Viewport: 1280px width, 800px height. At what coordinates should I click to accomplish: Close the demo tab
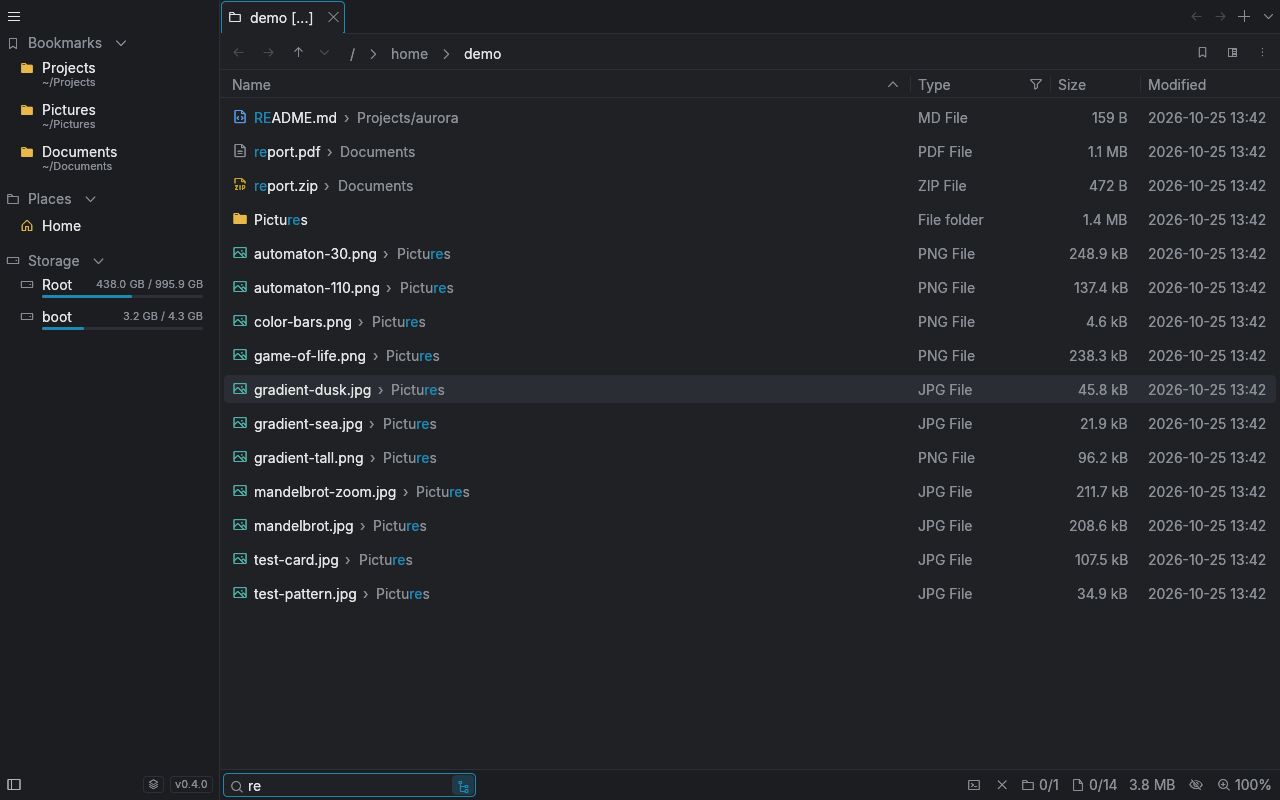tap(333, 17)
